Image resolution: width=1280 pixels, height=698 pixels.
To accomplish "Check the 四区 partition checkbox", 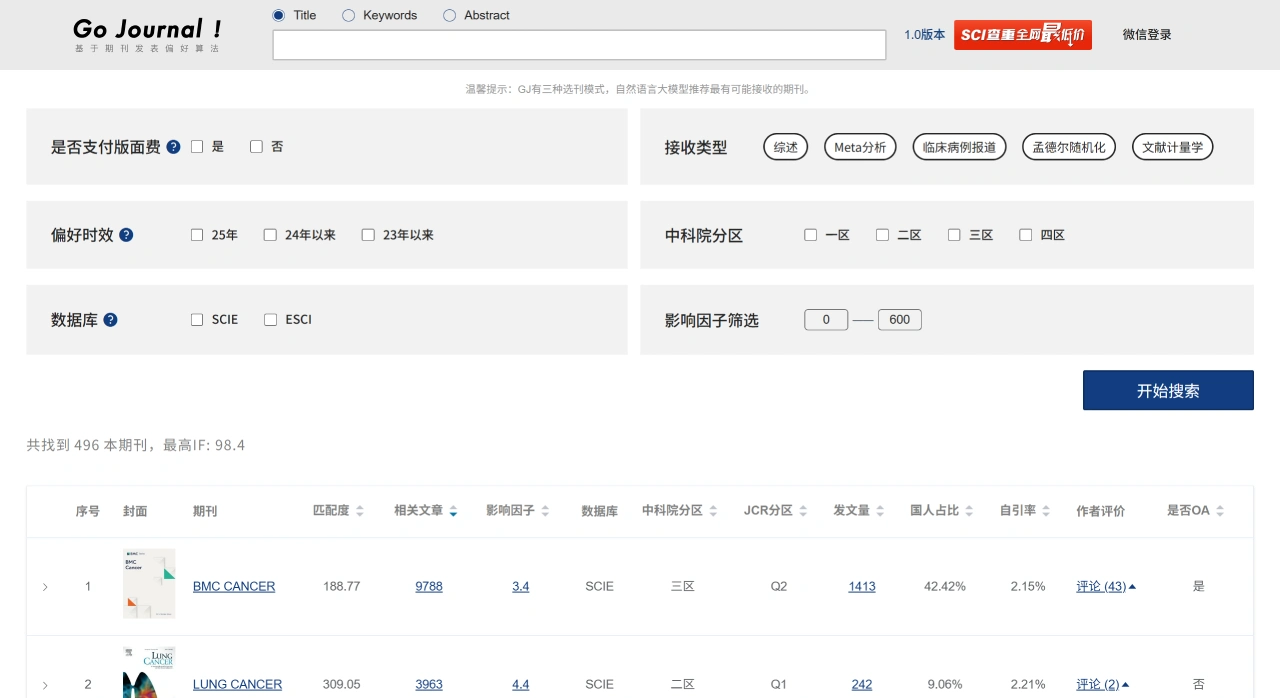I will pyautogui.click(x=1025, y=235).
